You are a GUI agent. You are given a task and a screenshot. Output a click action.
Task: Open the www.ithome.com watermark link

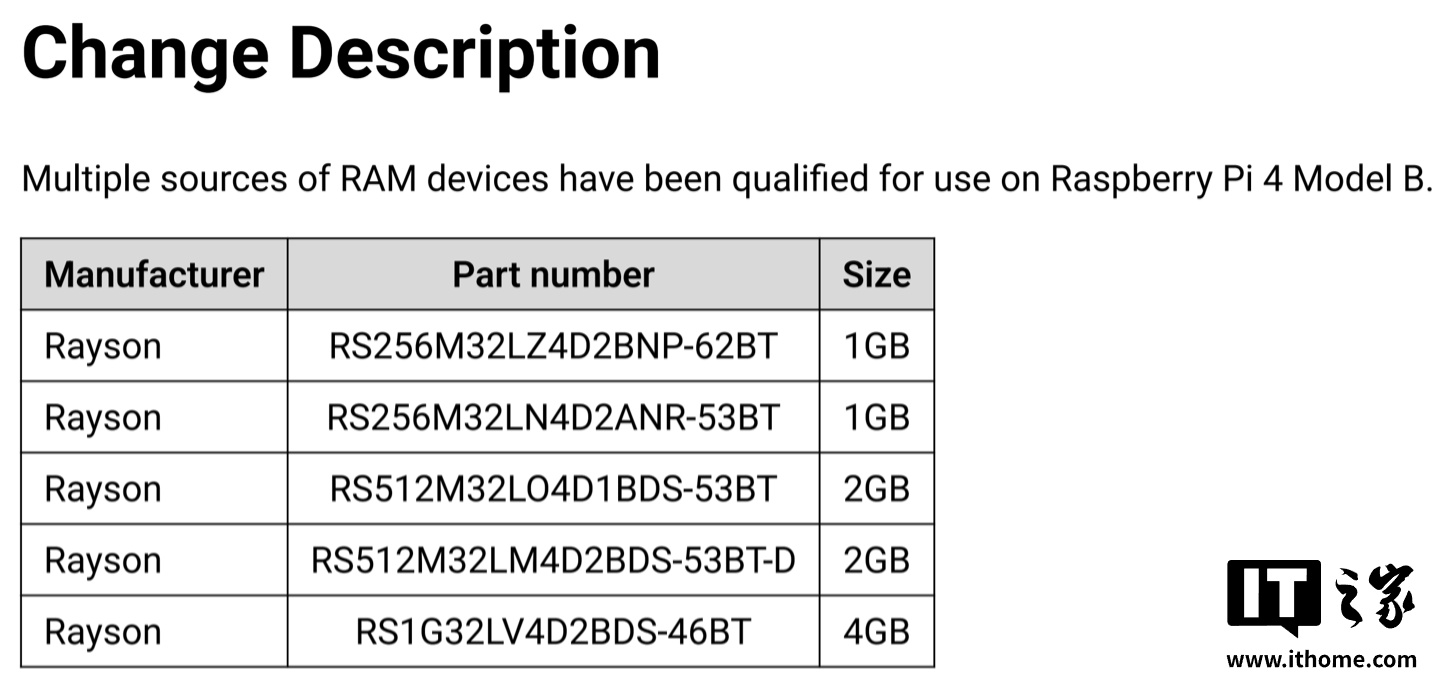[1320, 659]
